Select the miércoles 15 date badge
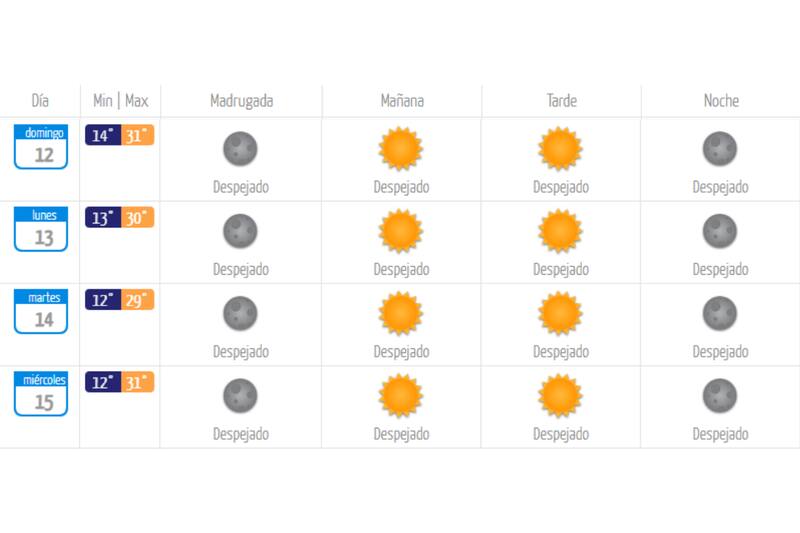Viewport: 800px width, 533px height. [x=41, y=394]
